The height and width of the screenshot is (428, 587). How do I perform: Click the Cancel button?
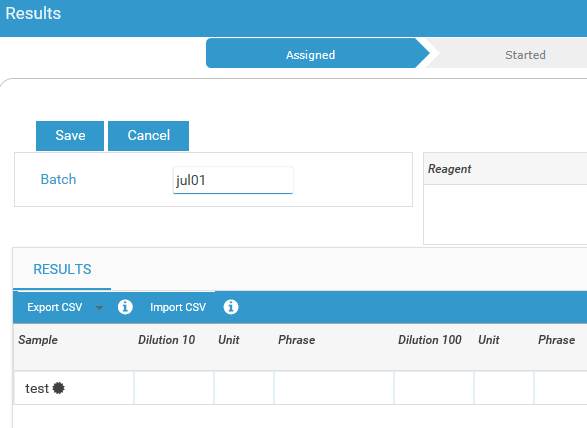click(148, 136)
